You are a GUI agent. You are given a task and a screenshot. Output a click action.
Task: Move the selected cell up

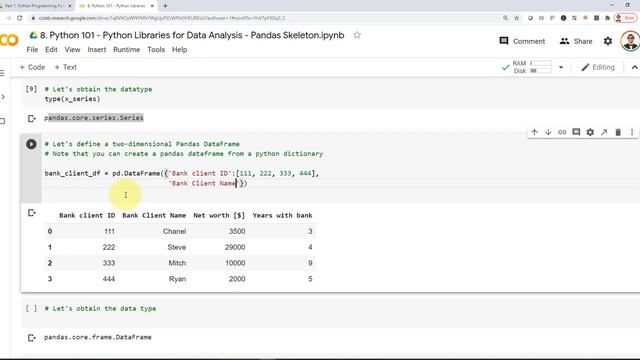tap(534, 132)
